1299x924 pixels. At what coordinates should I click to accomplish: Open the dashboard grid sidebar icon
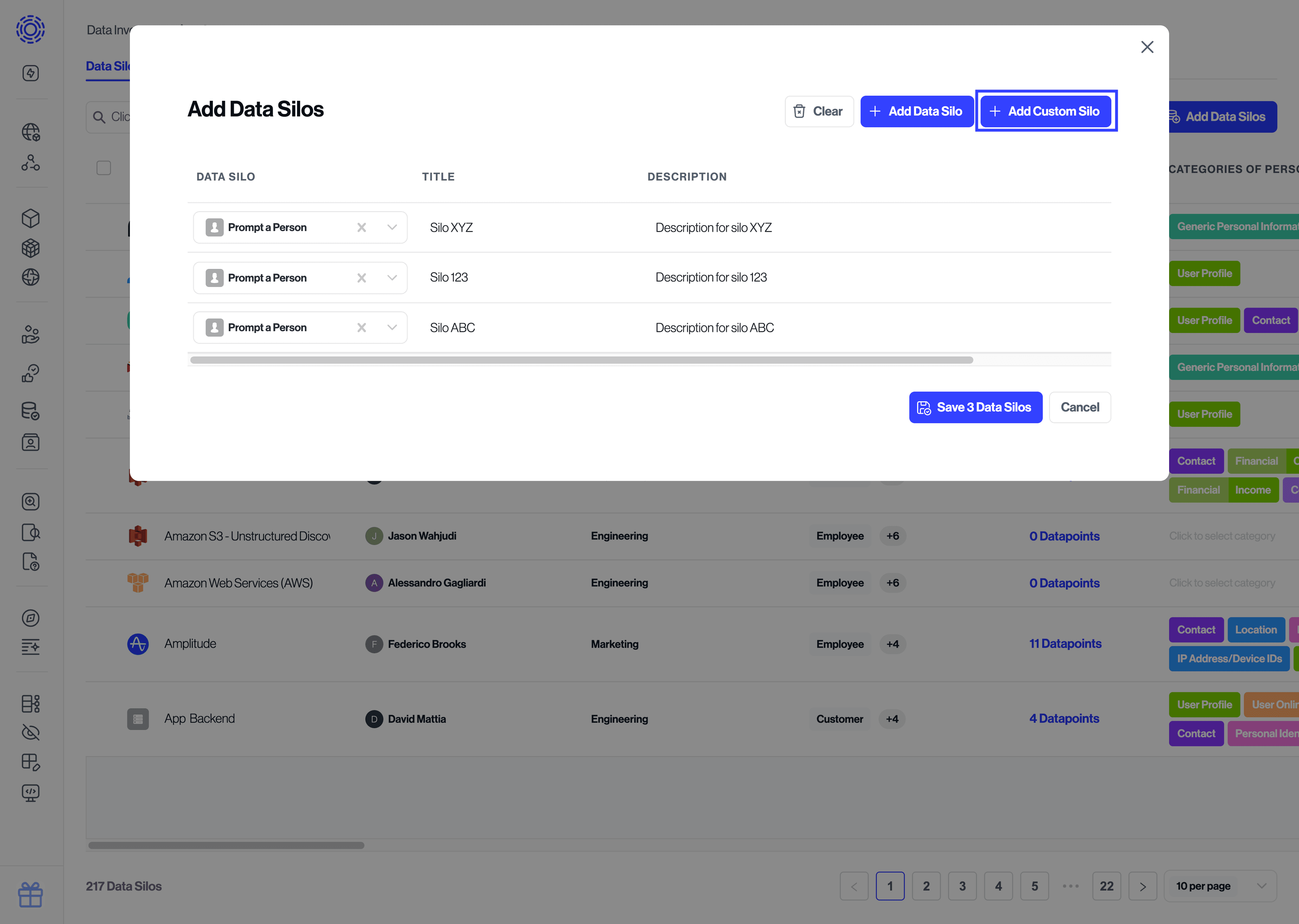pos(31,704)
